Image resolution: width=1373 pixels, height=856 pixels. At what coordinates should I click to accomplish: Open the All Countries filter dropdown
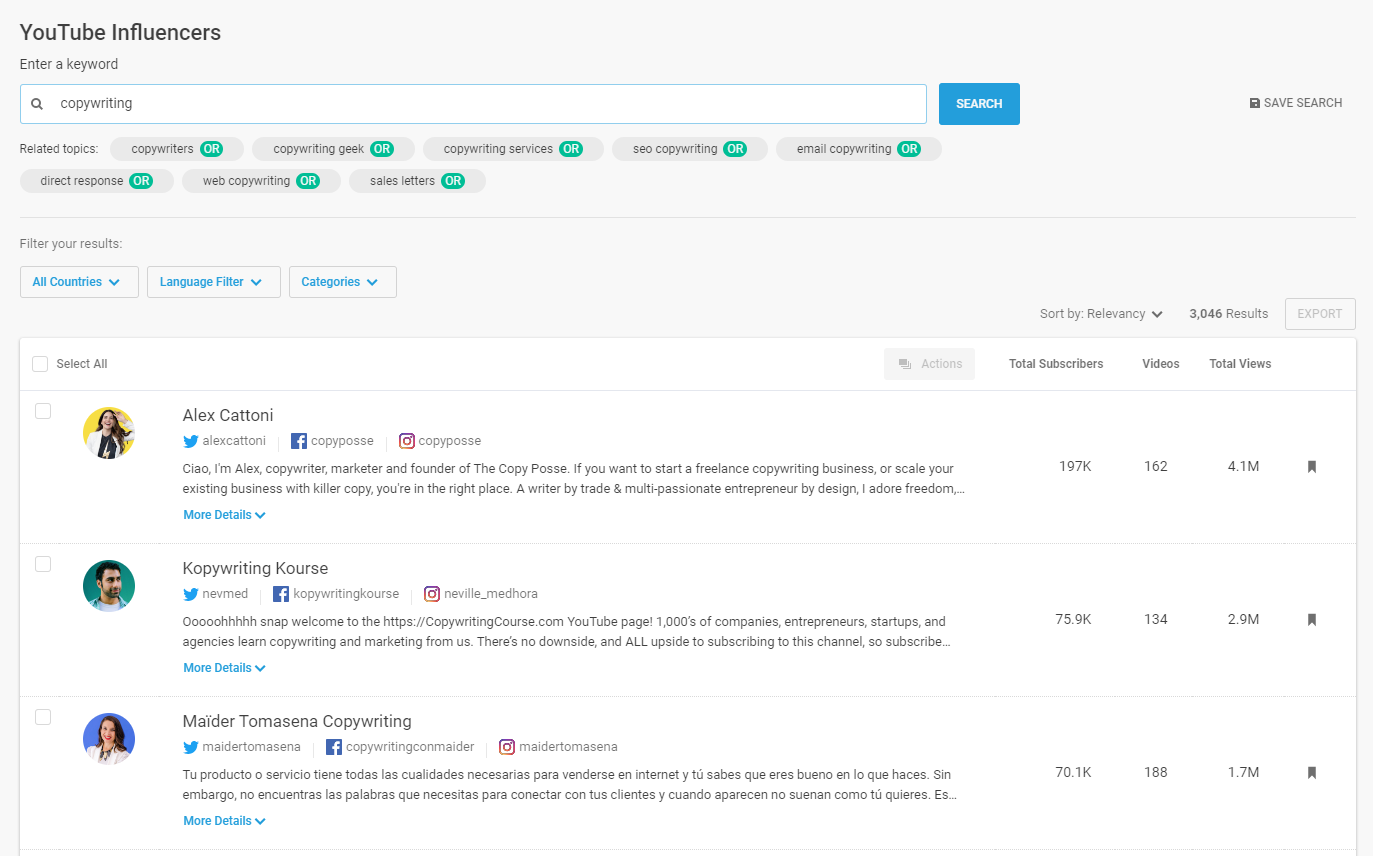point(77,282)
